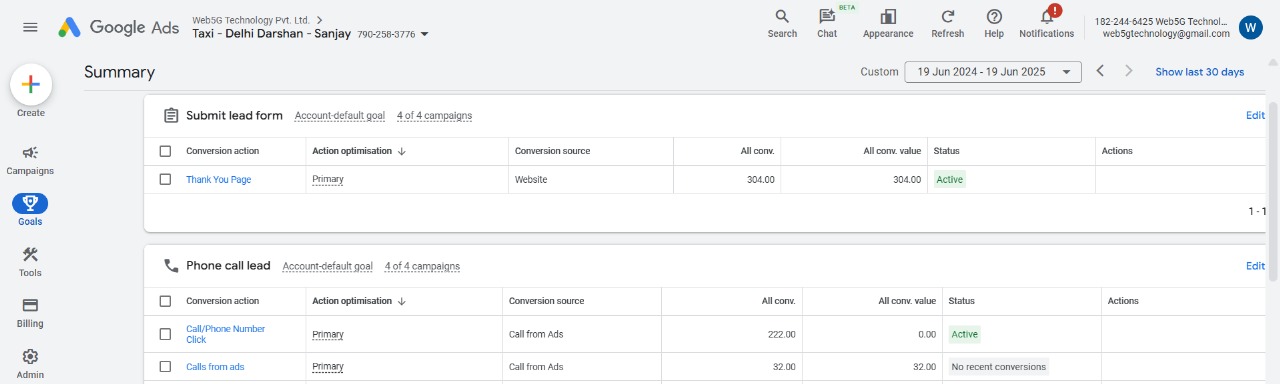Open the date range dropdown
Screen dimensions: 1280x384
(993, 72)
